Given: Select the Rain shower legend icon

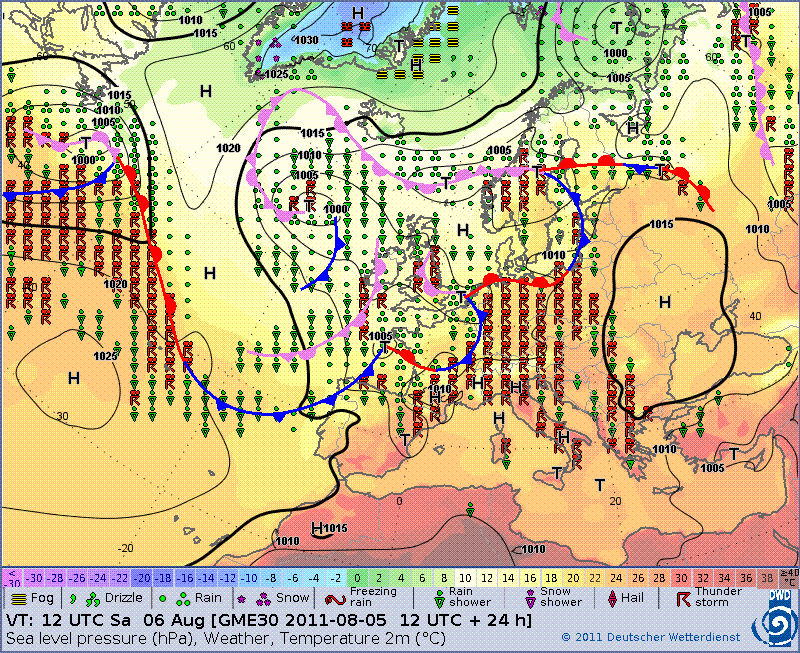Looking at the screenshot, I should pyautogui.click(x=439, y=598).
